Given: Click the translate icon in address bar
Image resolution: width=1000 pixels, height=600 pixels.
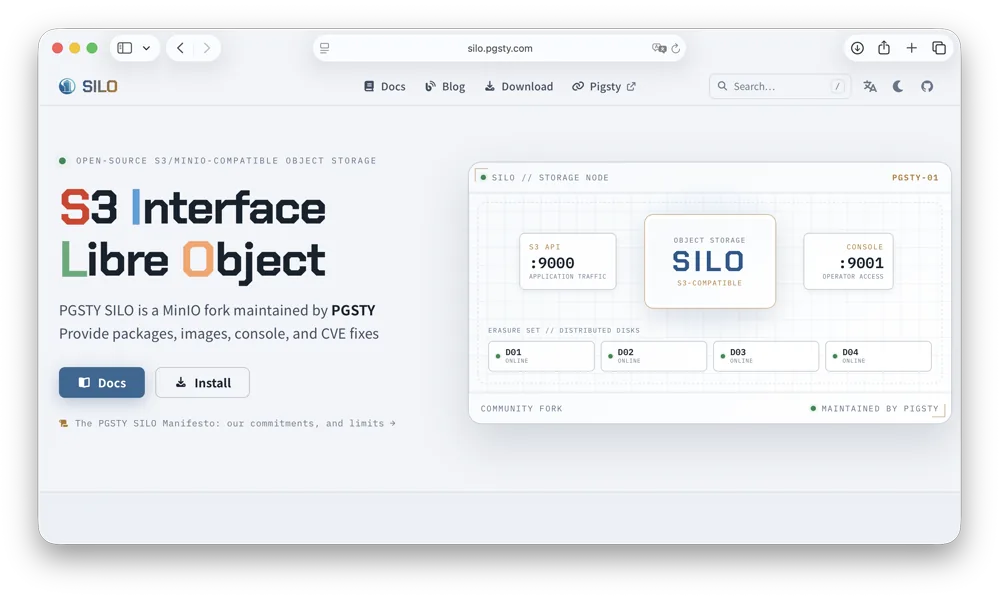Looking at the screenshot, I should coord(659,48).
